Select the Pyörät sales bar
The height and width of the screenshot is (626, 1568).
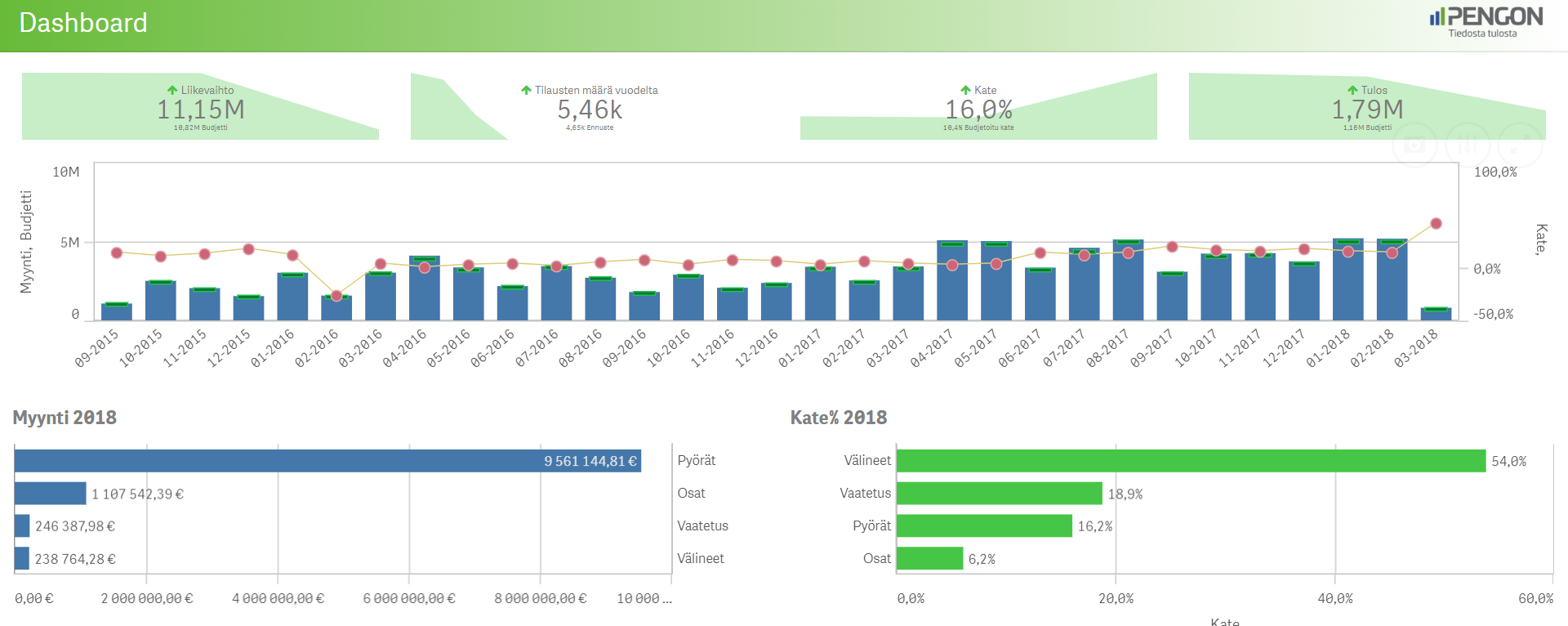pos(327,461)
